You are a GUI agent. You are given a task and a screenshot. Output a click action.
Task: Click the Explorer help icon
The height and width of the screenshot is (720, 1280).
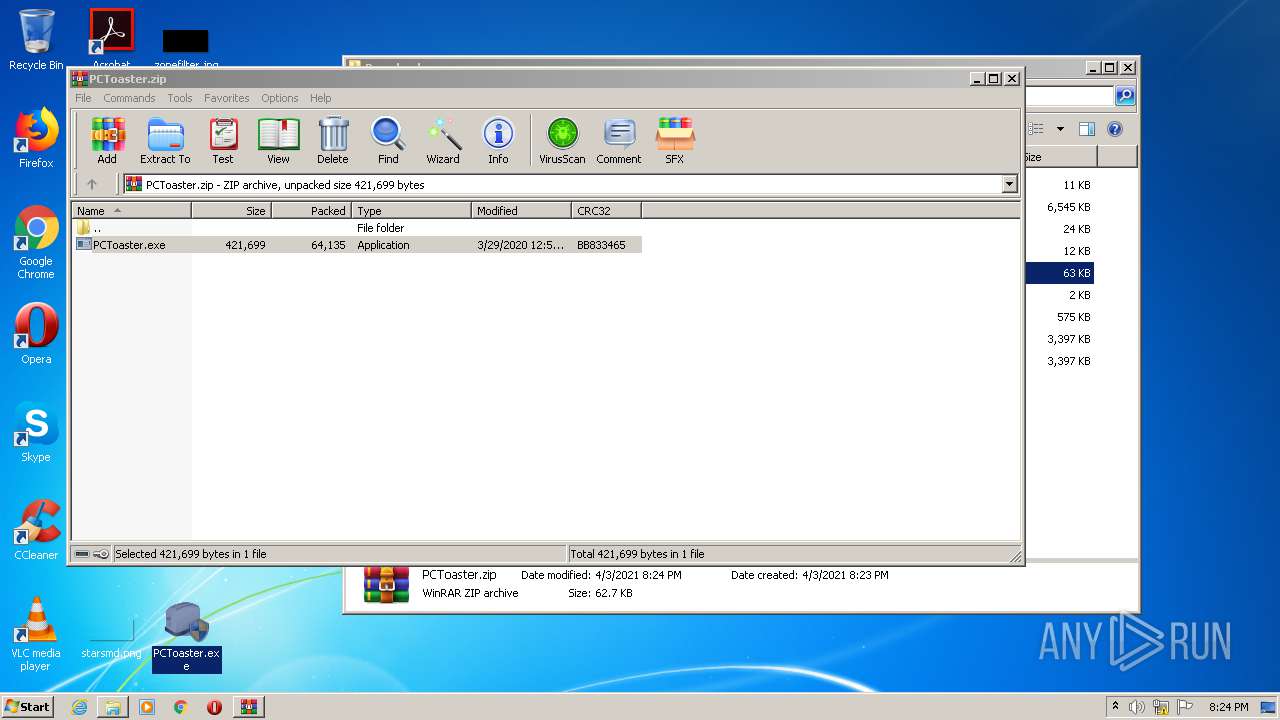pos(1115,129)
